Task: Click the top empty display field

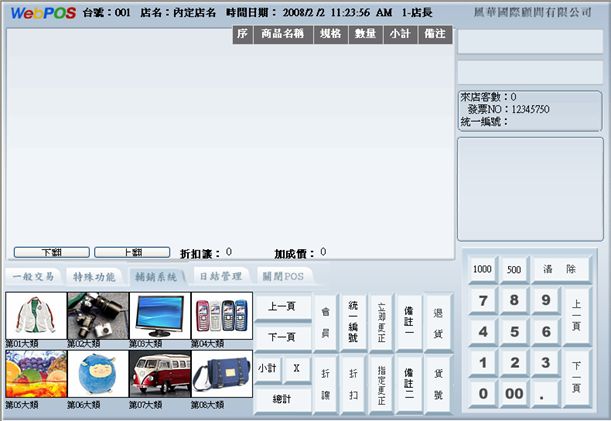Action: coord(530,41)
